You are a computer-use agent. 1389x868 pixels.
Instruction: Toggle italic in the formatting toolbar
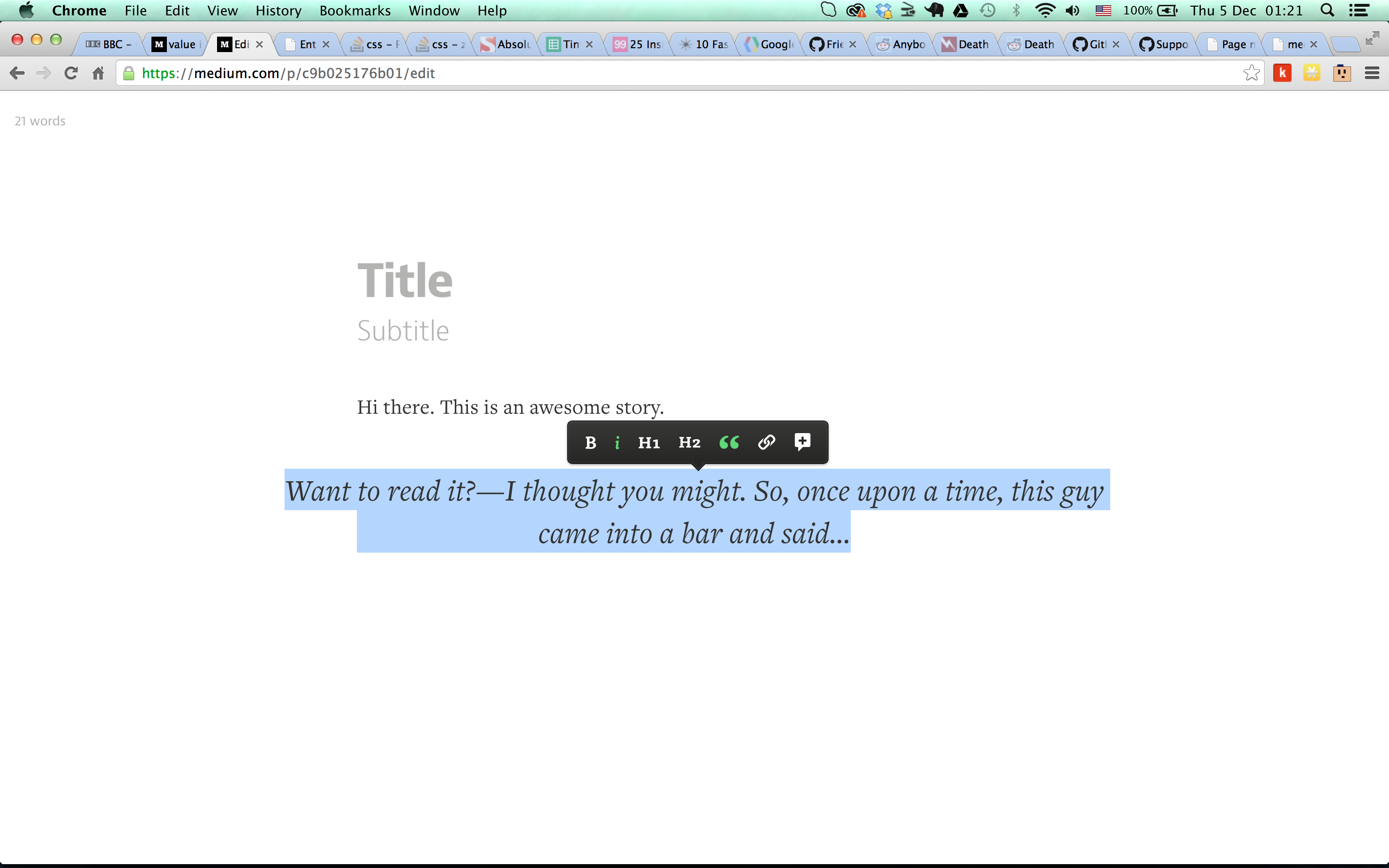click(x=617, y=443)
